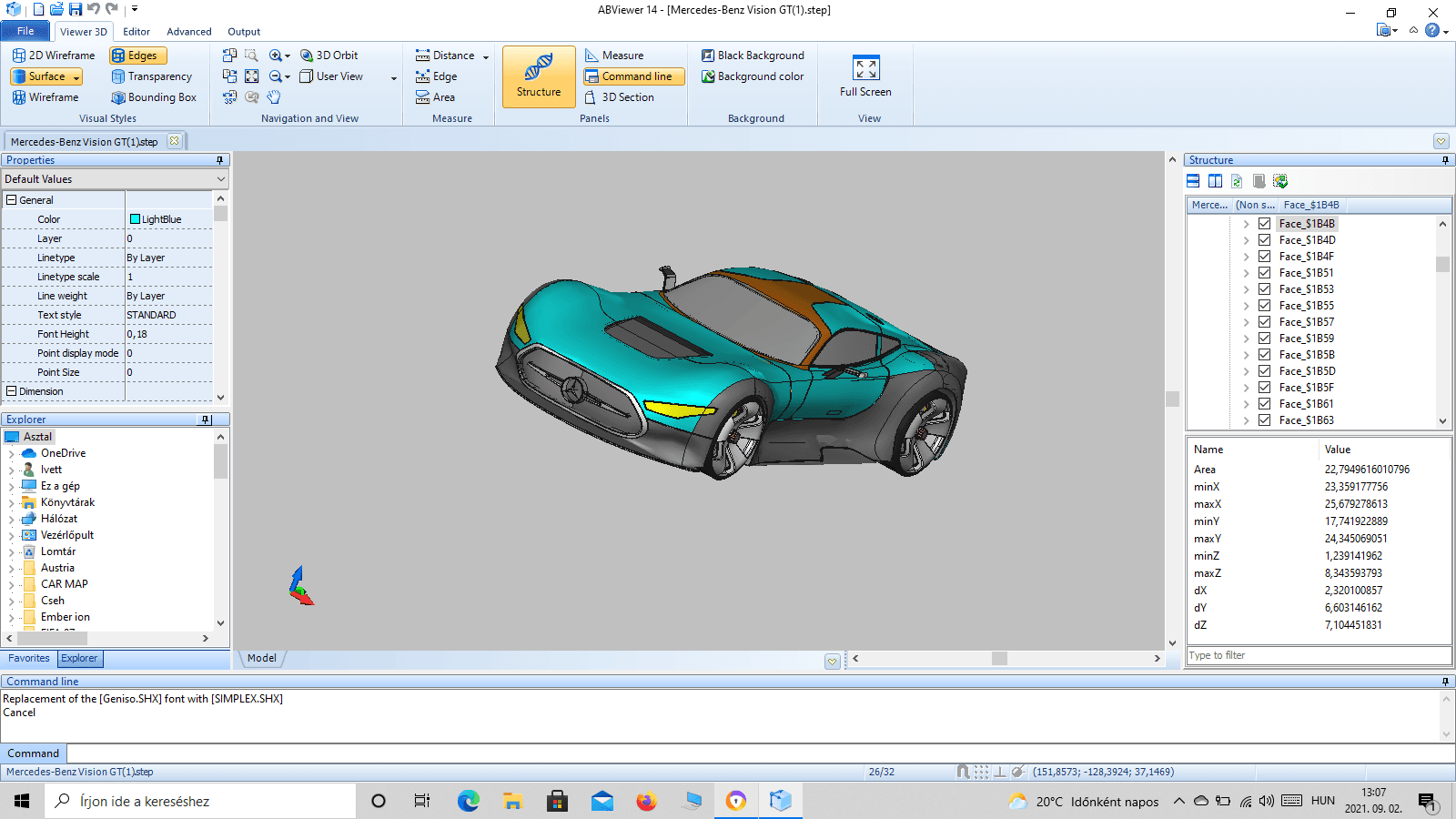Click horizontal layout icon in Structure toolbar
This screenshot has height=819, width=1456.
(x=1193, y=181)
